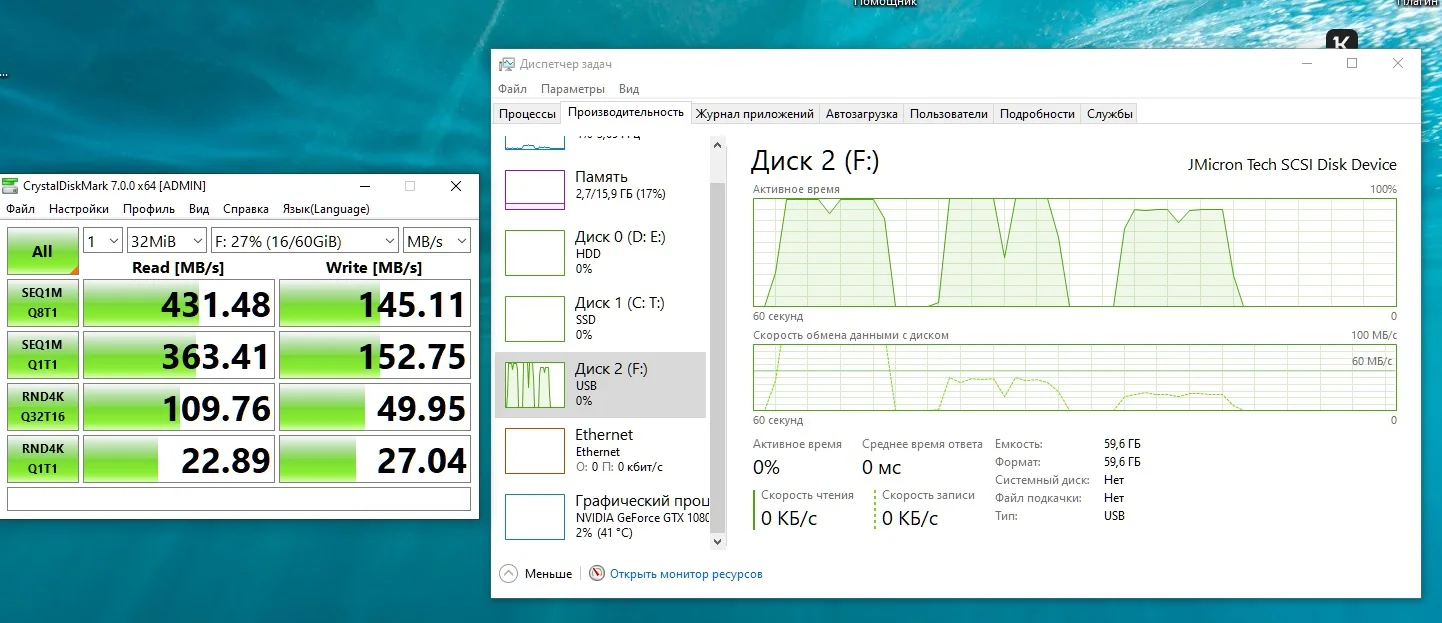Click the performance list scrollbar down arrow
The width and height of the screenshot is (1442, 623).
tap(717, 540)
